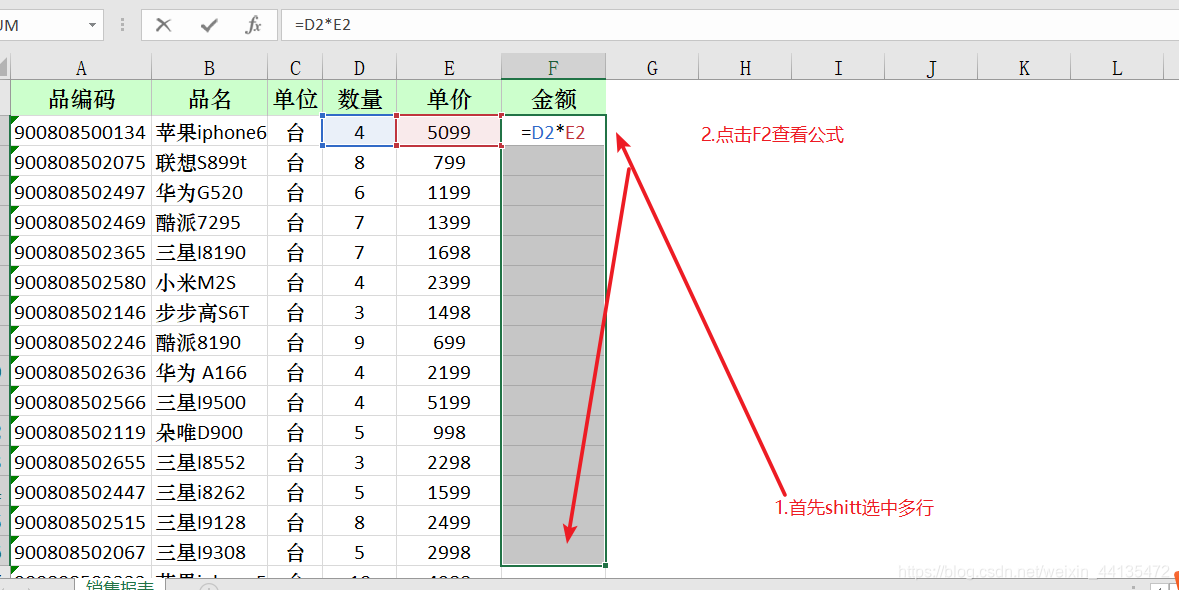Click column header D
This screenshot has height=590, width=1179.
[x=358, y=66]
